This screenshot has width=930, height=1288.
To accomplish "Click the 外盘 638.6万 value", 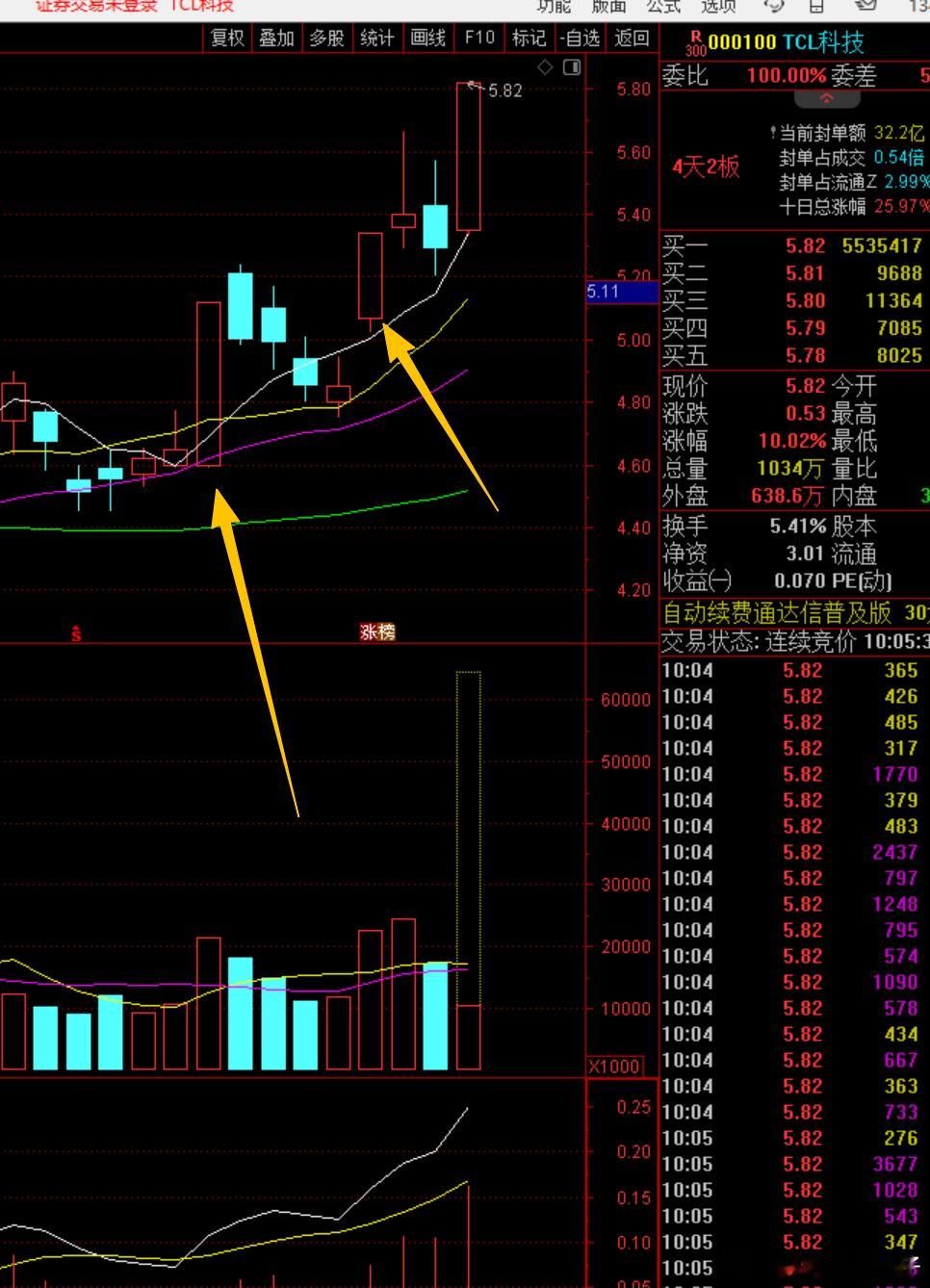I will pos(788,496).
